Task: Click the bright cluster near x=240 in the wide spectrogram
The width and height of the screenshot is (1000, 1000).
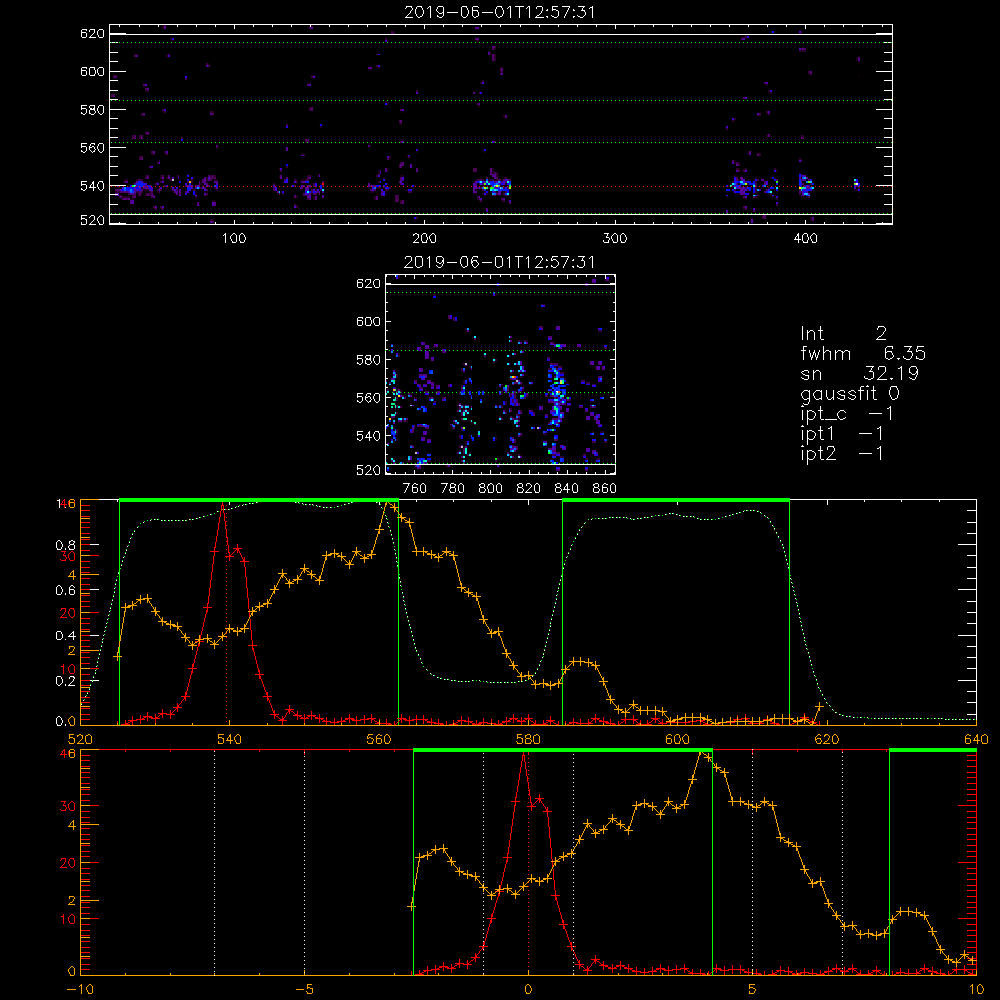Action: [x=492, y=187]
